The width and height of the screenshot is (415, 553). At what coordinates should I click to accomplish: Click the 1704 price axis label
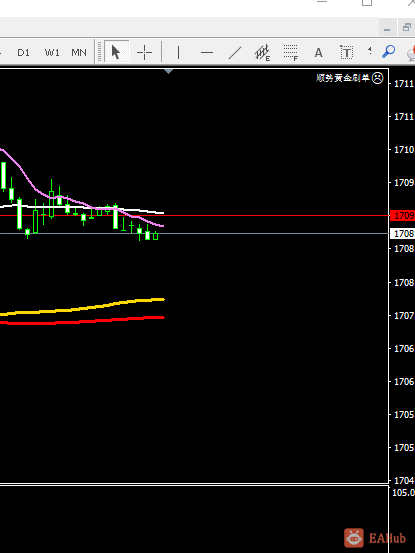(404, 480)
